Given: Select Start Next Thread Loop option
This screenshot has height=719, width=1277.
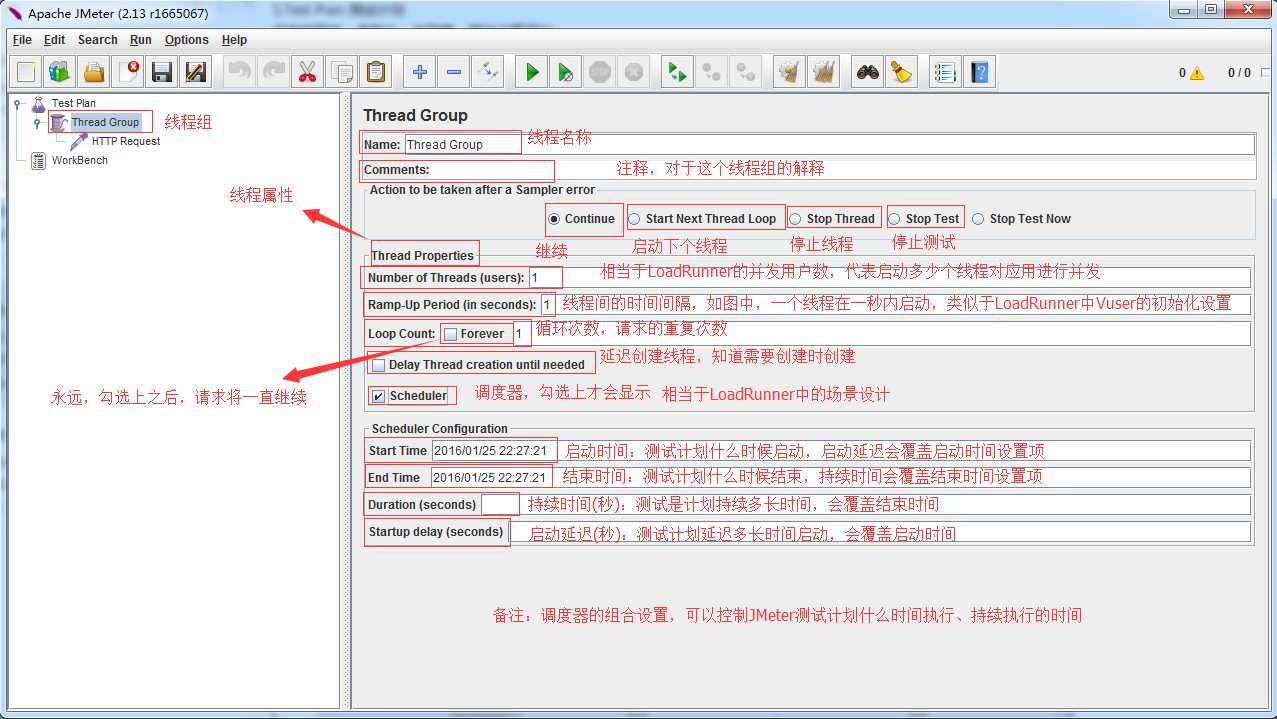Looking at the screenshot, I should coord(635,219).
